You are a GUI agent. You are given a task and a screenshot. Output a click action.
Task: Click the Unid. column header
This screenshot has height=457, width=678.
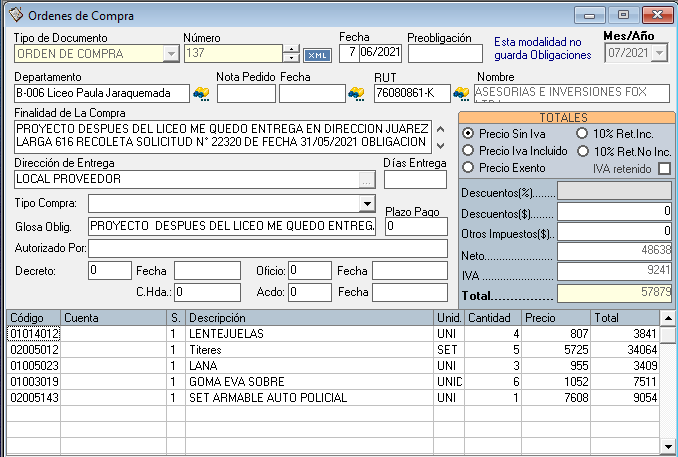(x=449, y=318)
